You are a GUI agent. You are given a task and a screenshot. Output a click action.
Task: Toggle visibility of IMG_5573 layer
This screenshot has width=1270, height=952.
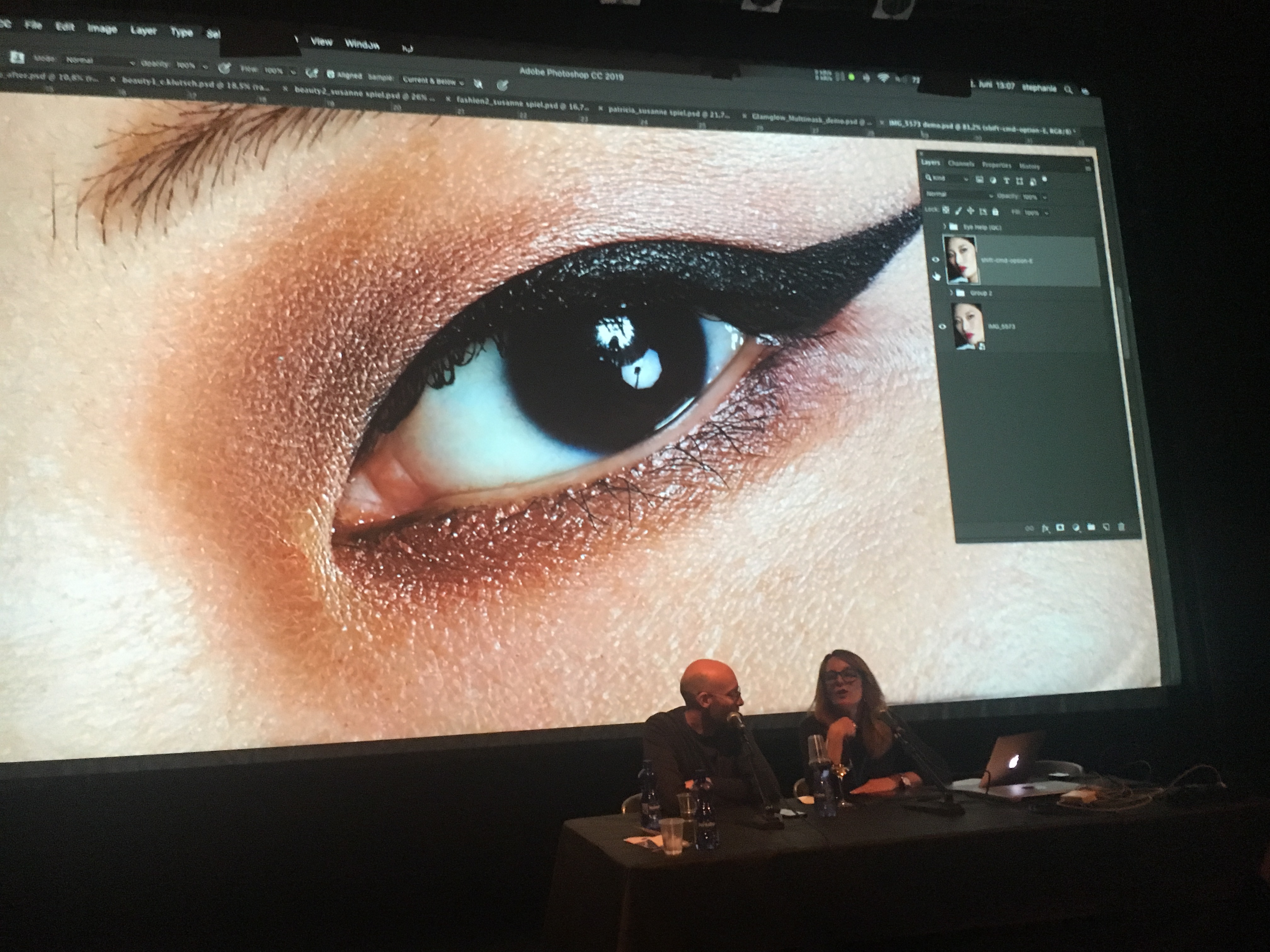(942, 326)
